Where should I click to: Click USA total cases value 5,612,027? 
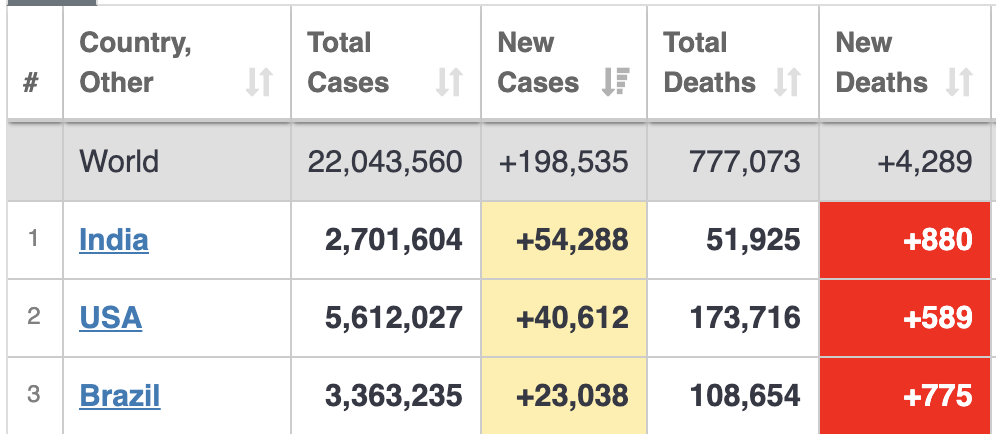pyautogui.click(x=394, y=318)
